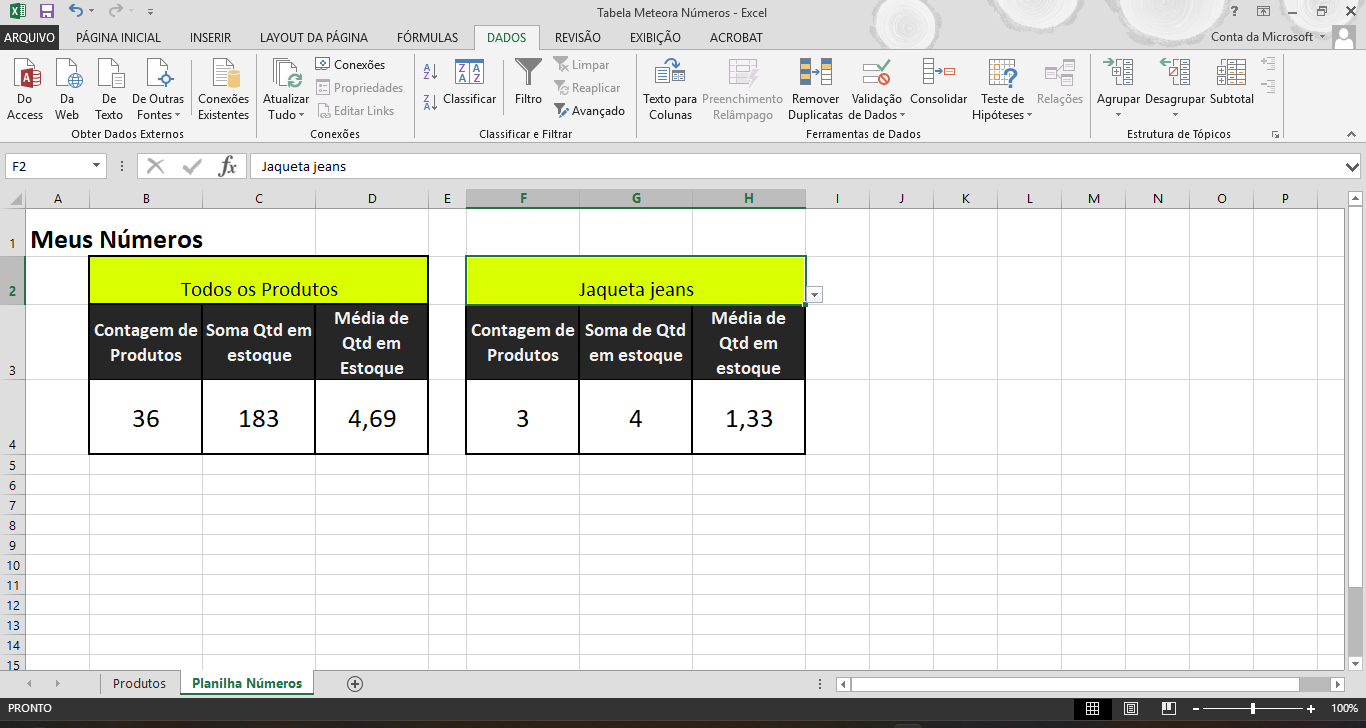Switch to INSERIR tab
The height and width of the screenshot is (728, 1366).
tap(210, 37)
